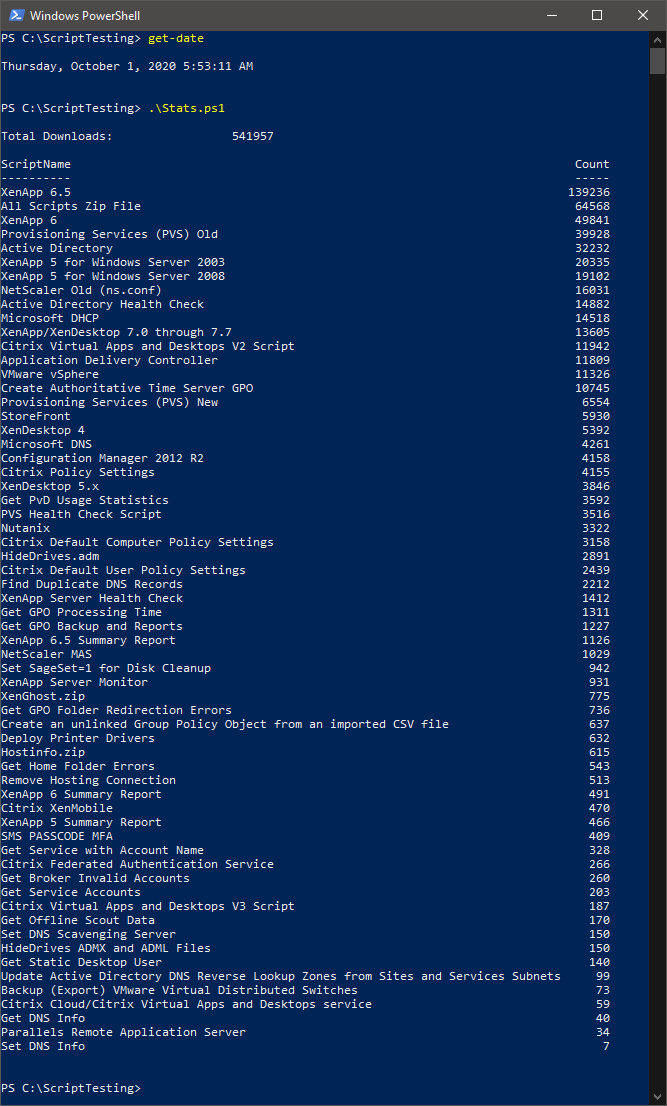Click the Total Downloads value 541957
Viewport: 667px width, 1106px height.
[x=252, y=136]
